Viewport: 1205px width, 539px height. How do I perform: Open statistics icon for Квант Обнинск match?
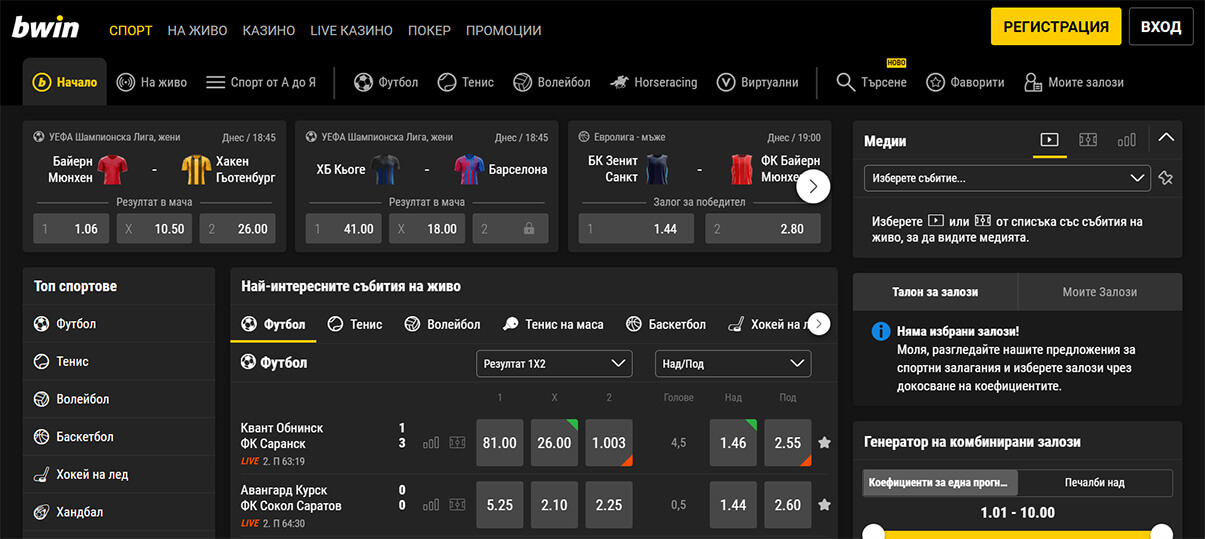point(431,443)
